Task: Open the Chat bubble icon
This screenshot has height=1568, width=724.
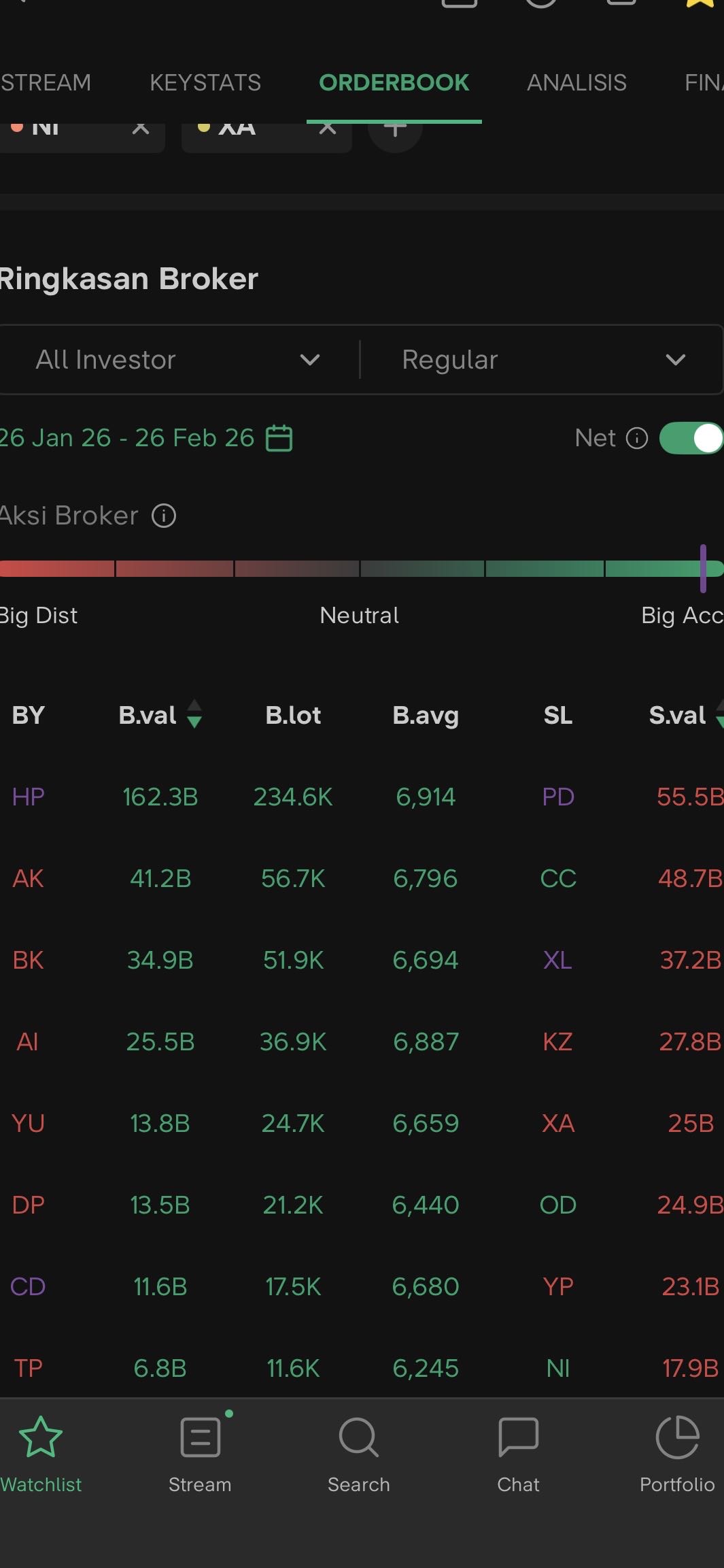Action: pyautogui.click(x=518, y=1437)
